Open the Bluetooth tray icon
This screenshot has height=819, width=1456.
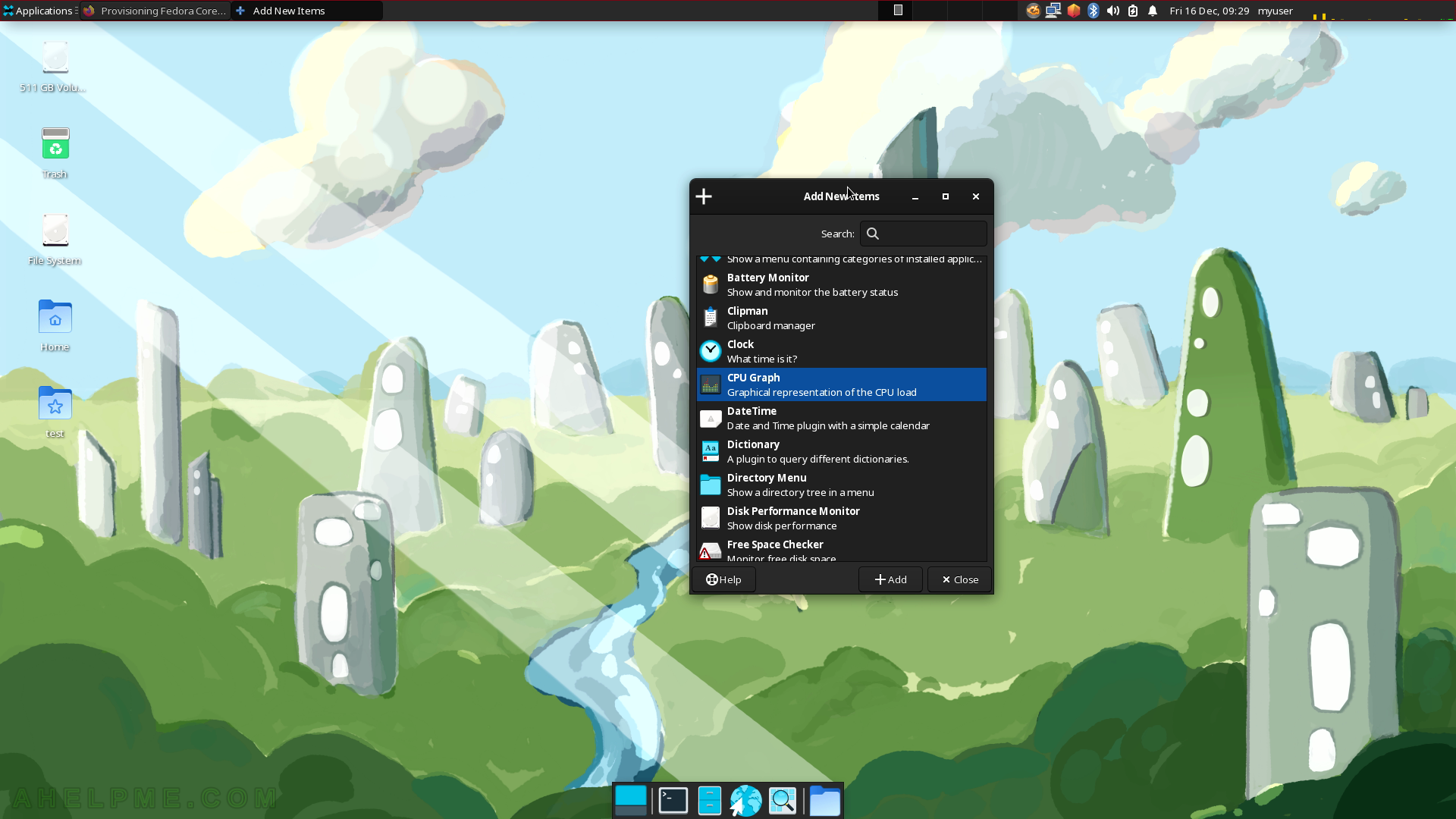(x=1094, y=11)
